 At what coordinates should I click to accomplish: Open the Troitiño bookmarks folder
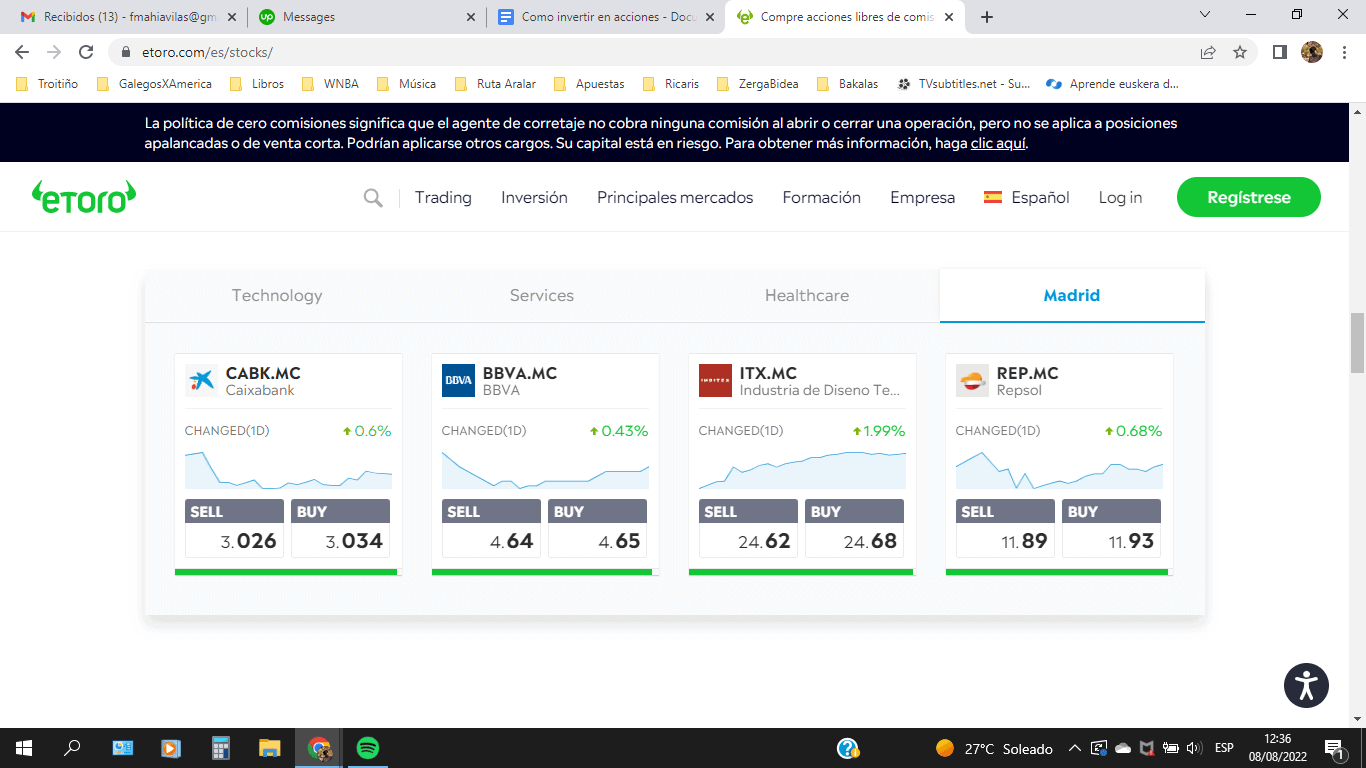click(x=46, y=84)
